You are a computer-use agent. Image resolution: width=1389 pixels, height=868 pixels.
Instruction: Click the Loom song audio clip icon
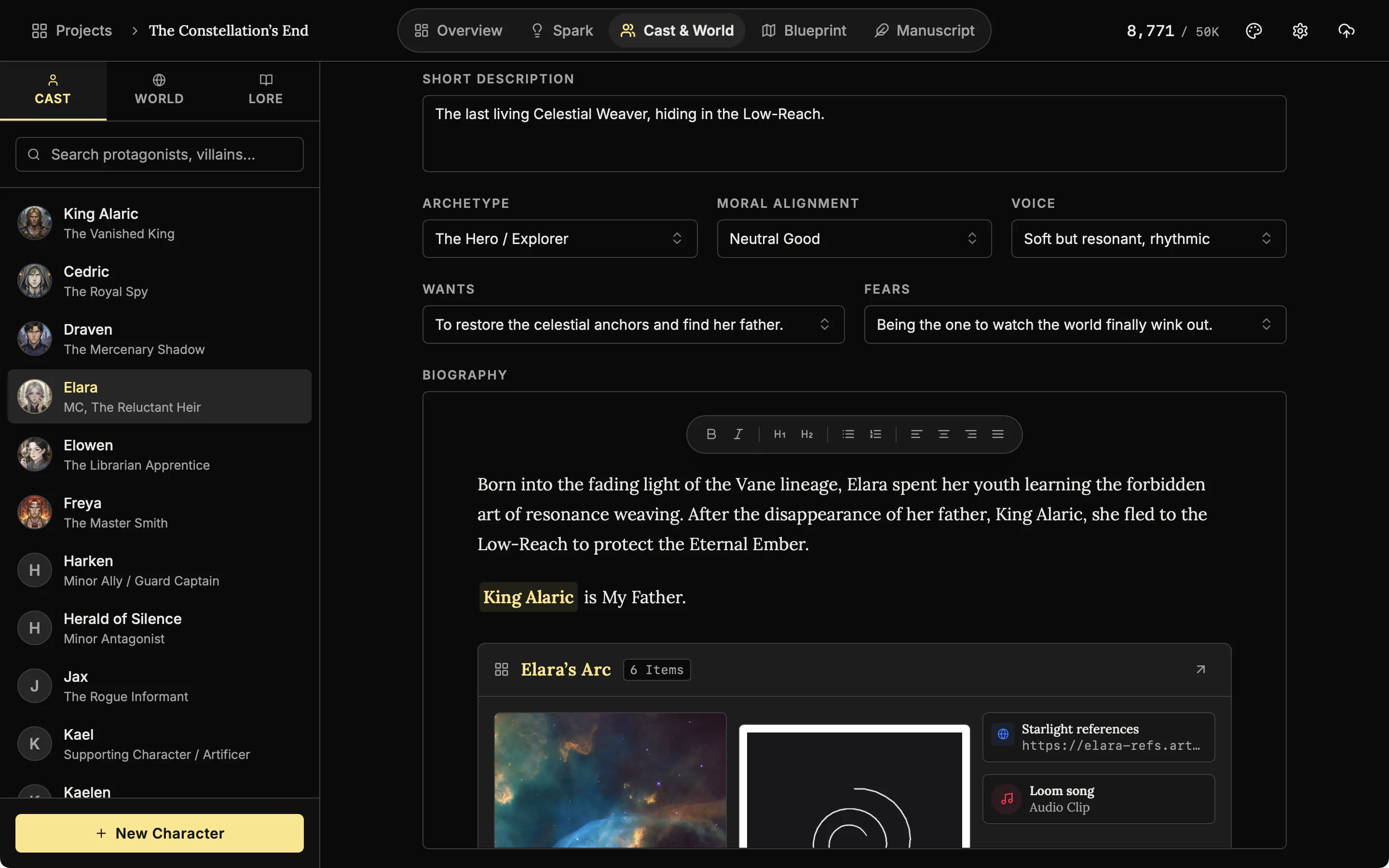(1007, 799)
